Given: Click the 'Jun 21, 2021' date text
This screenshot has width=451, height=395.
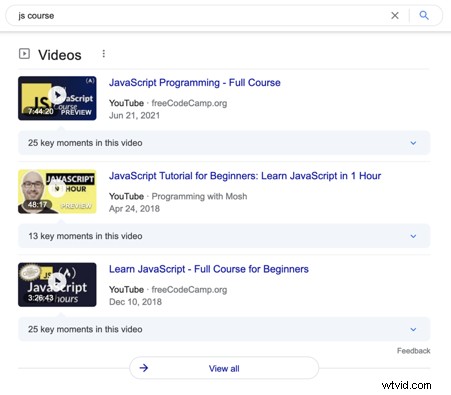Looking at the screenshot, I should tap(134, 115).
